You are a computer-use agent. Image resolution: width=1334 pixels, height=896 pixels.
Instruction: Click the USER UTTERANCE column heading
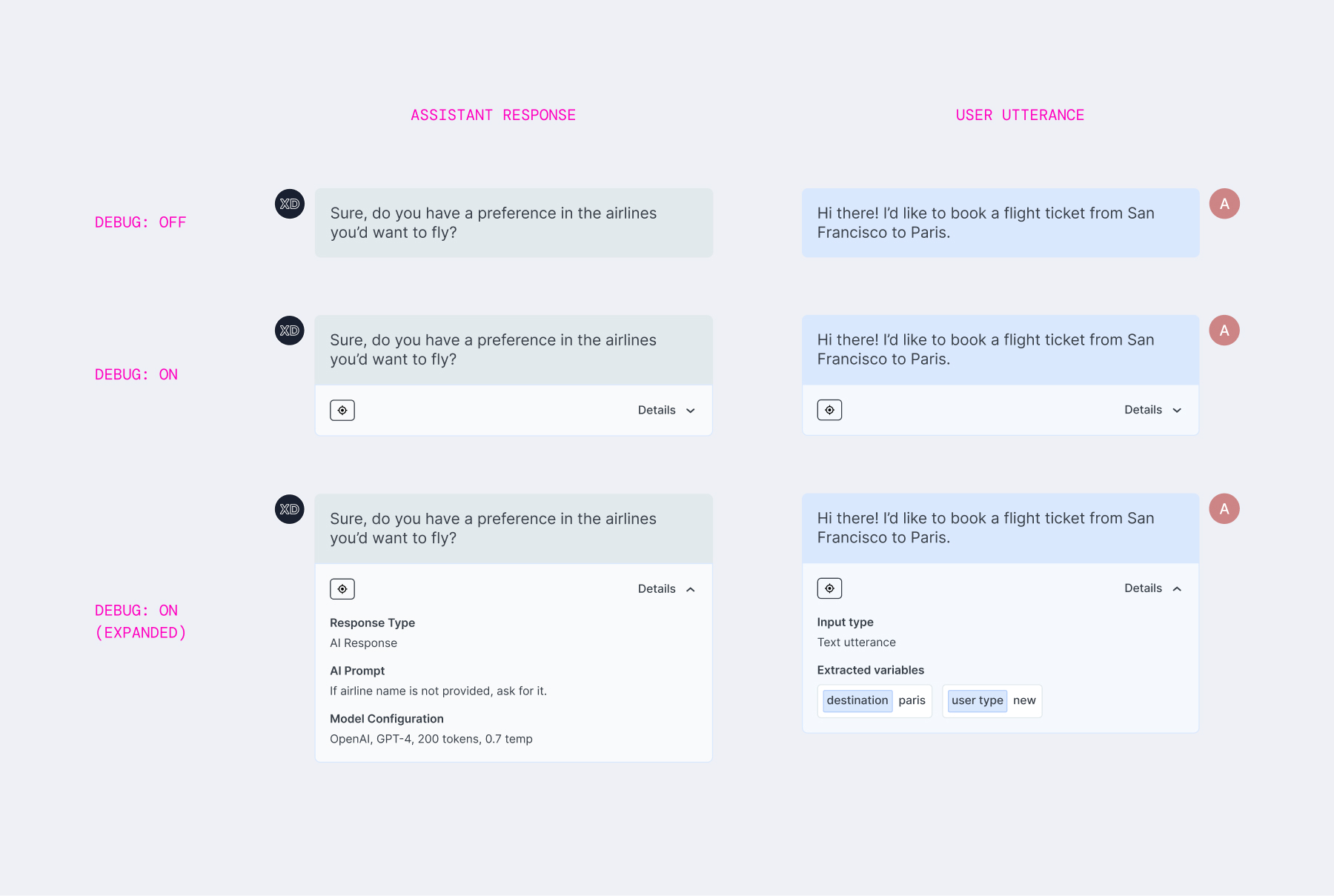point(1020,115)
